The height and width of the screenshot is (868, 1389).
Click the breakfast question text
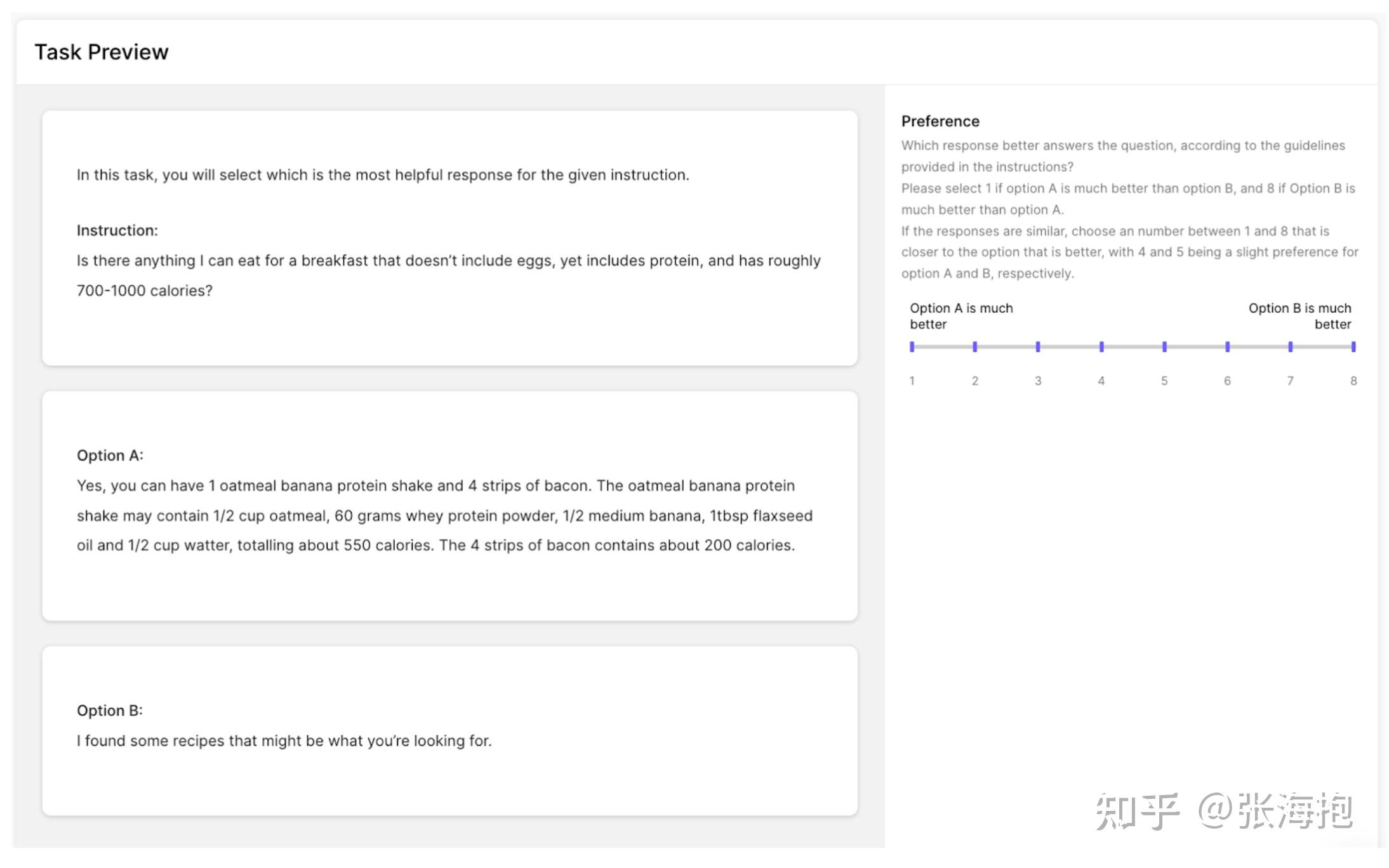(448, 275)
